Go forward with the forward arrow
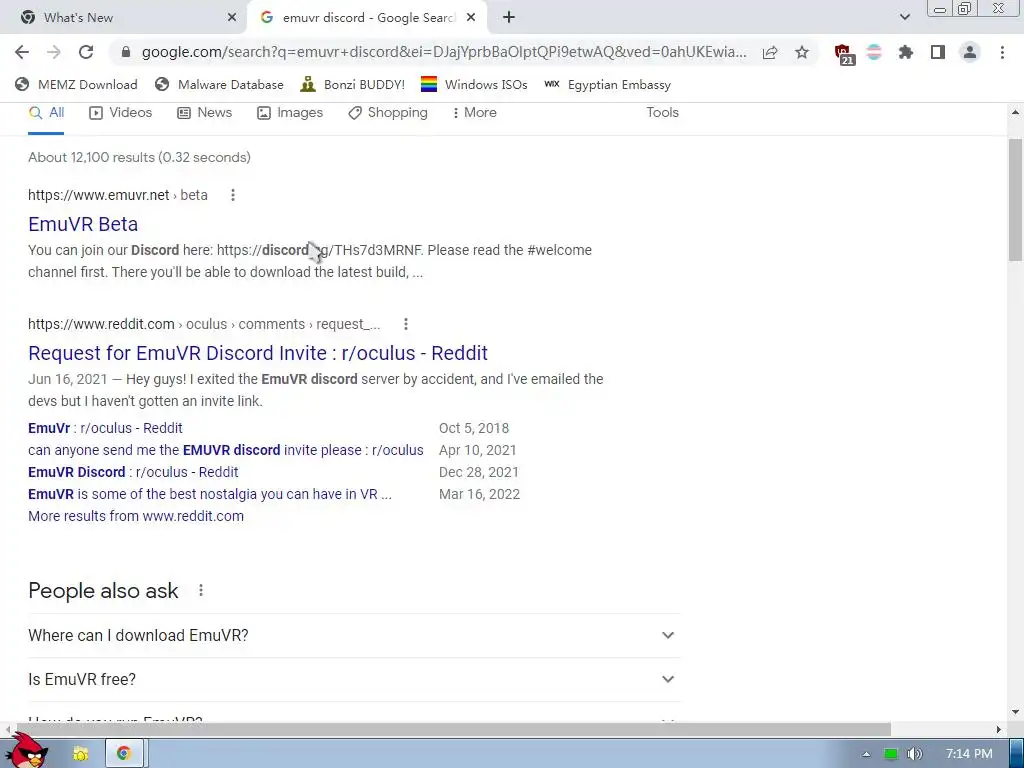The height and width of the screenshot is (768, 1024). 54,52
